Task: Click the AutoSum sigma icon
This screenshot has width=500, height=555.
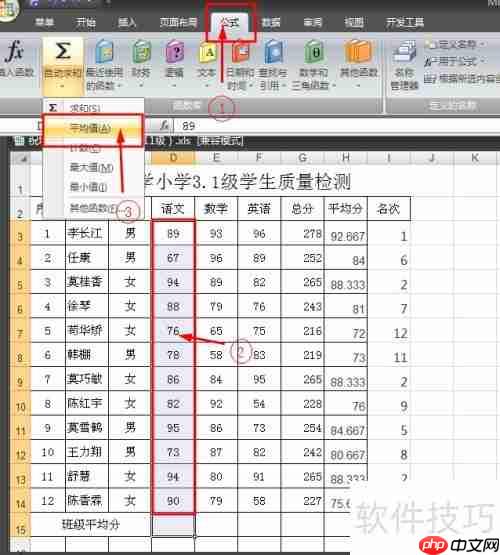Action: pyautogui.click(x=63, y=52)
